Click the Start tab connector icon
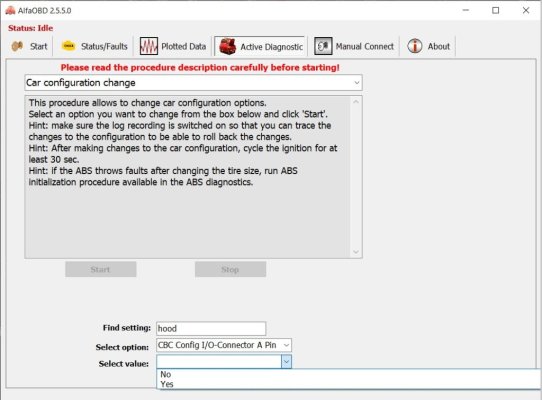The height and width of the screenshot is (400, 542). pyautogui.click(x=17, y=46)
